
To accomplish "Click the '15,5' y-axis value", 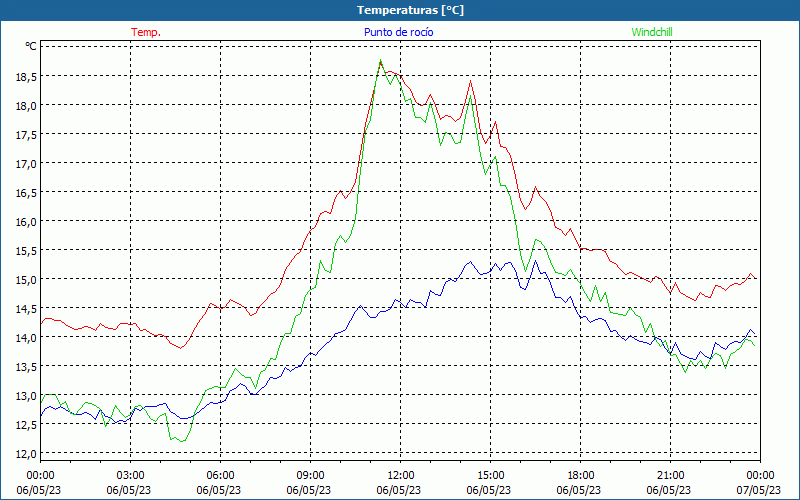I will (26, 250).
